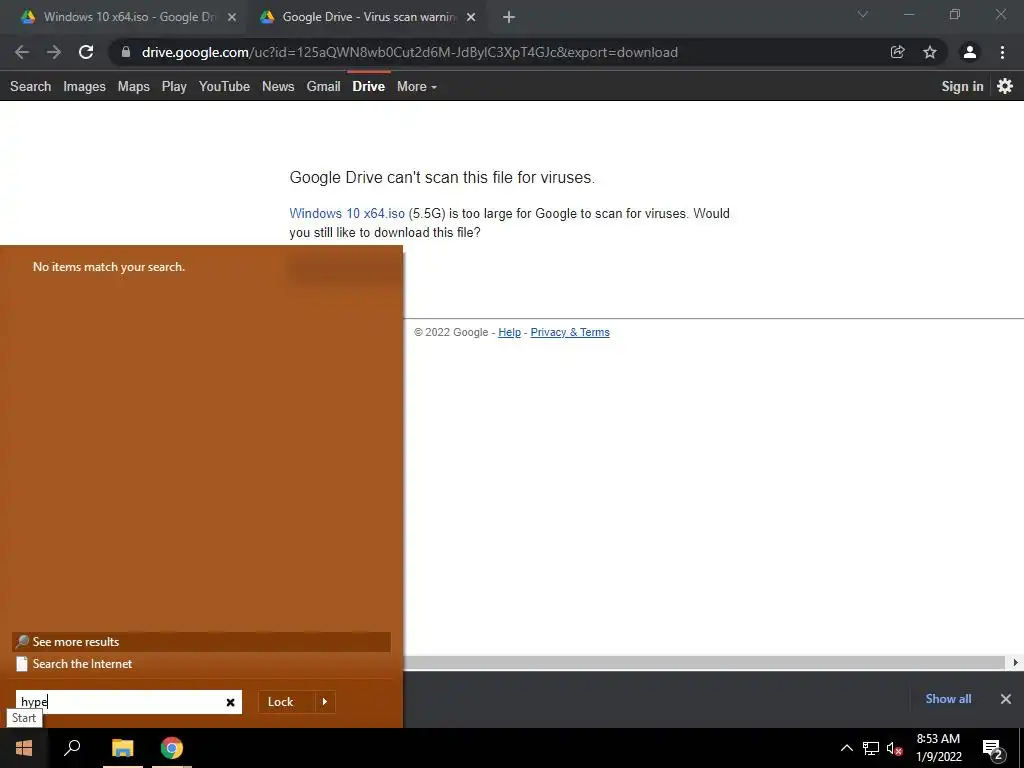Close the Windows 10 x64.iso tab

pos(232,17)
